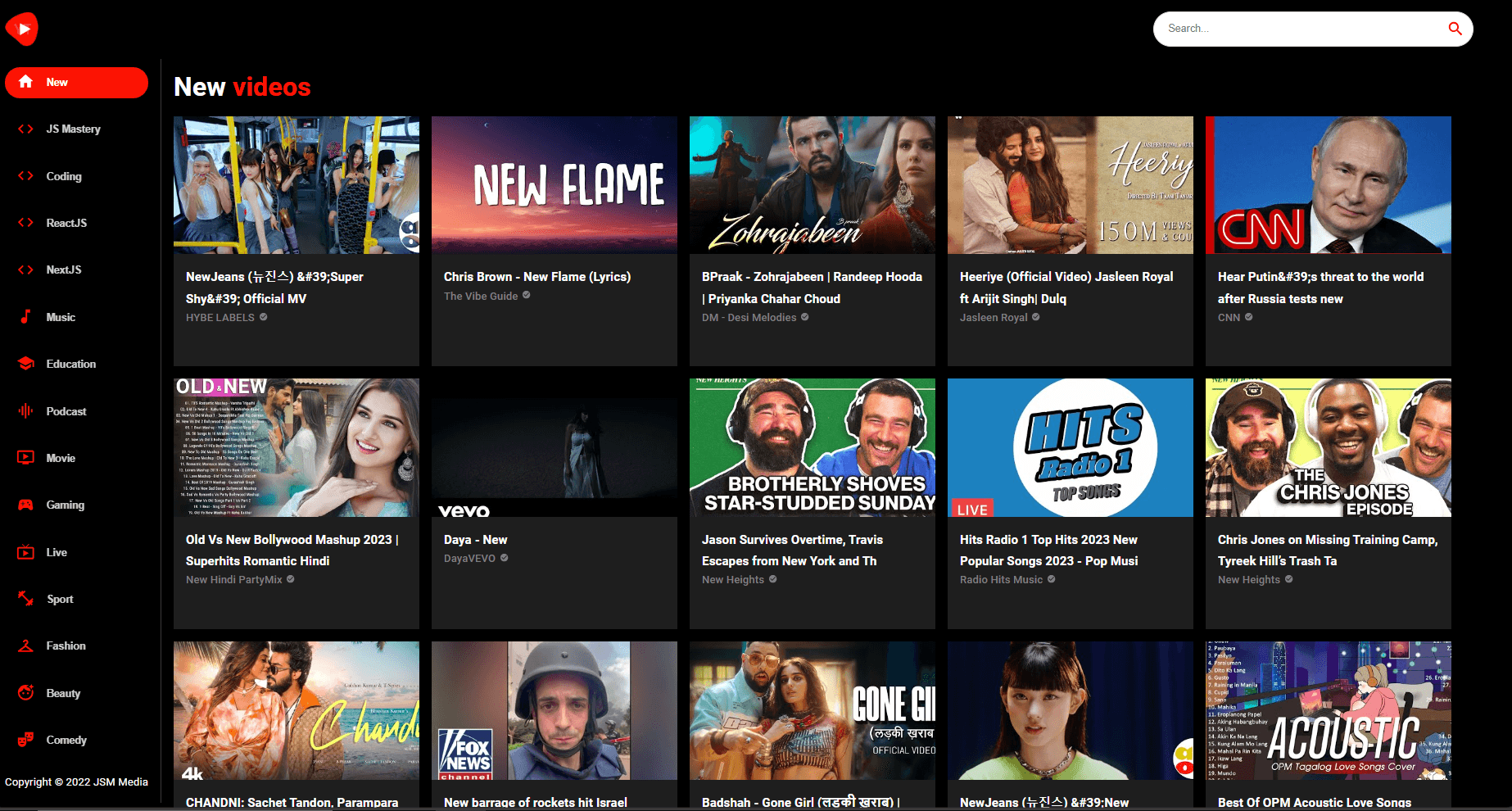Play the Brotherly Shoves thumbnail
The height and width of the screenshot is (811, 1512).
coord(813,447)
